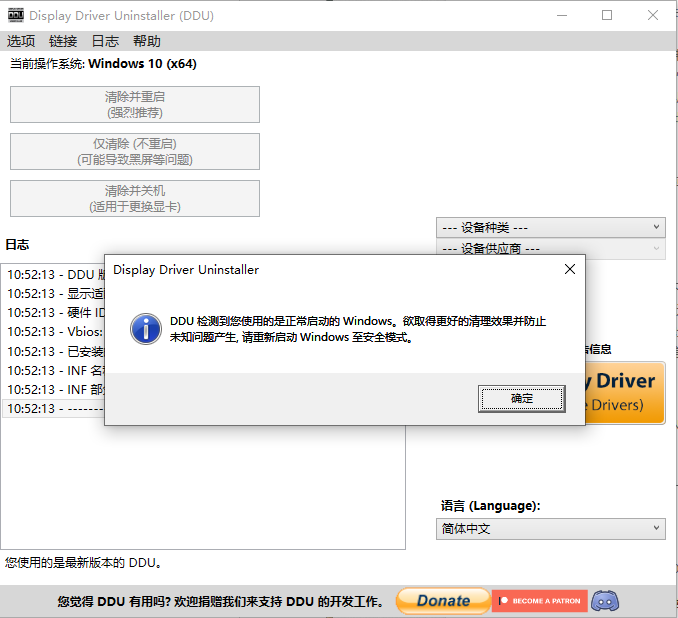Click the DDU app icon in title bar
Viewport: 678px width, 618px height.
pyautogui.click(x=16, y=15)
